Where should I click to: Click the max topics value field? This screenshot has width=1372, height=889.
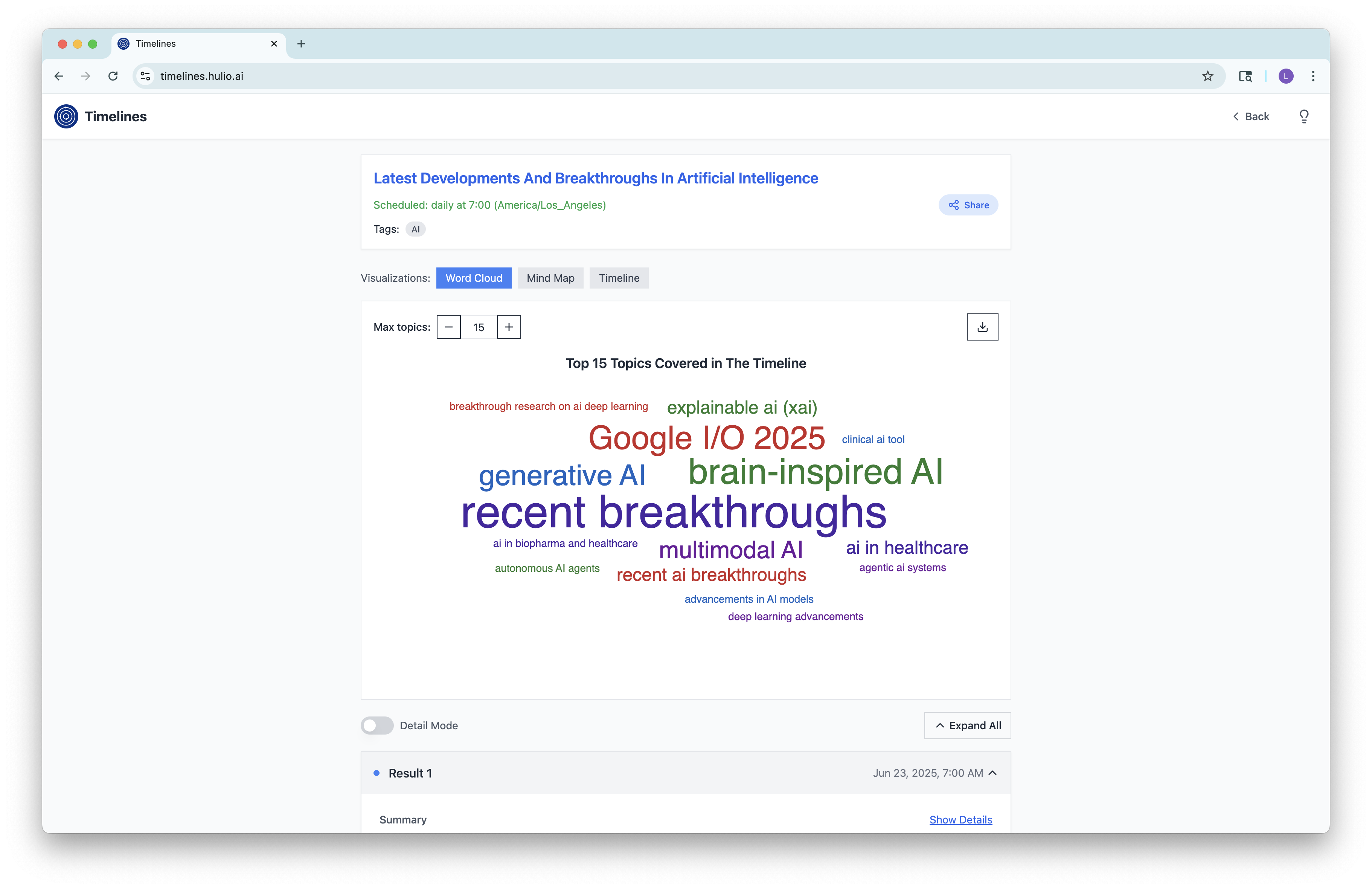479,327
